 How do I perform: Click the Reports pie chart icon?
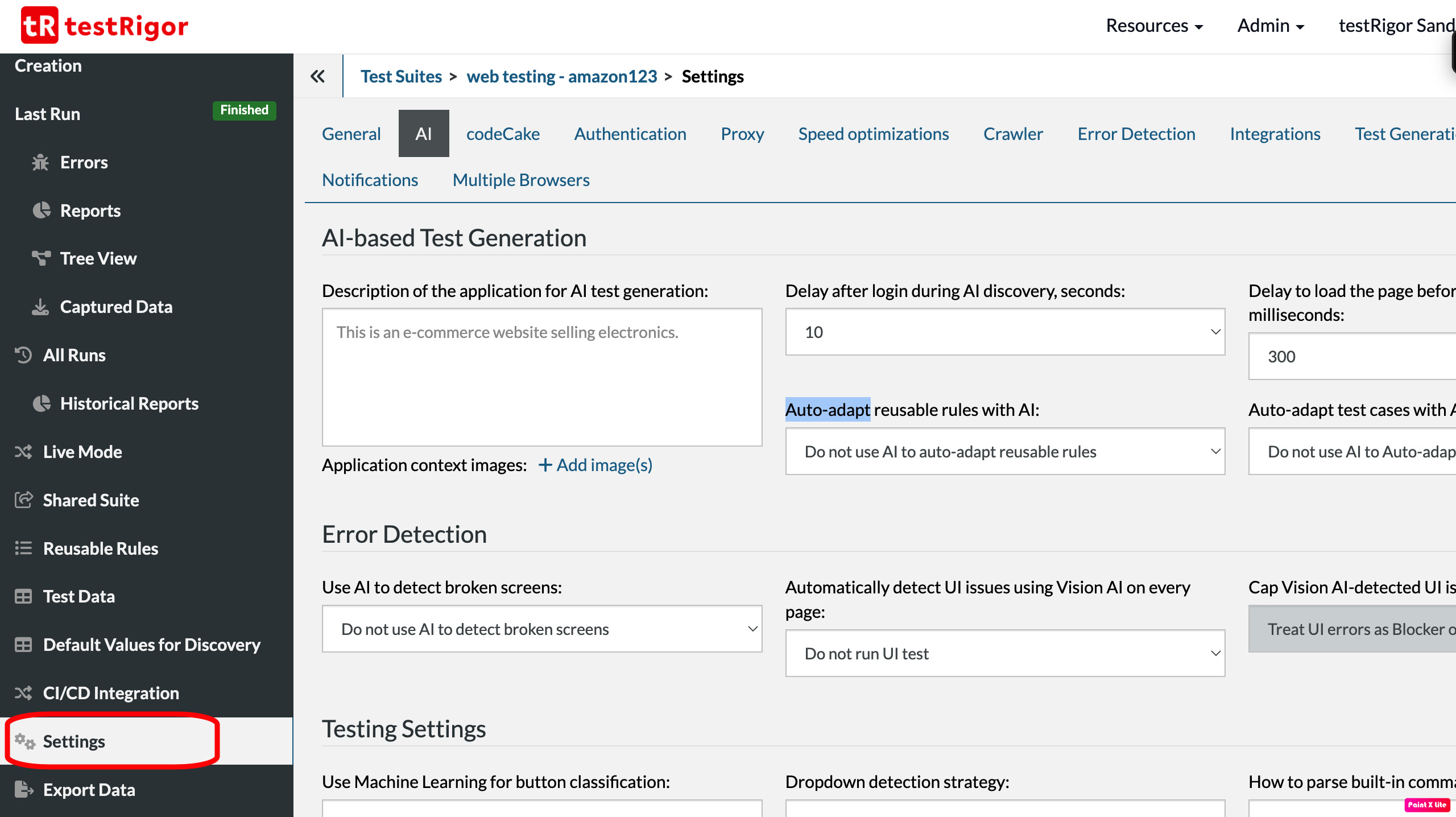click(42, 211)
